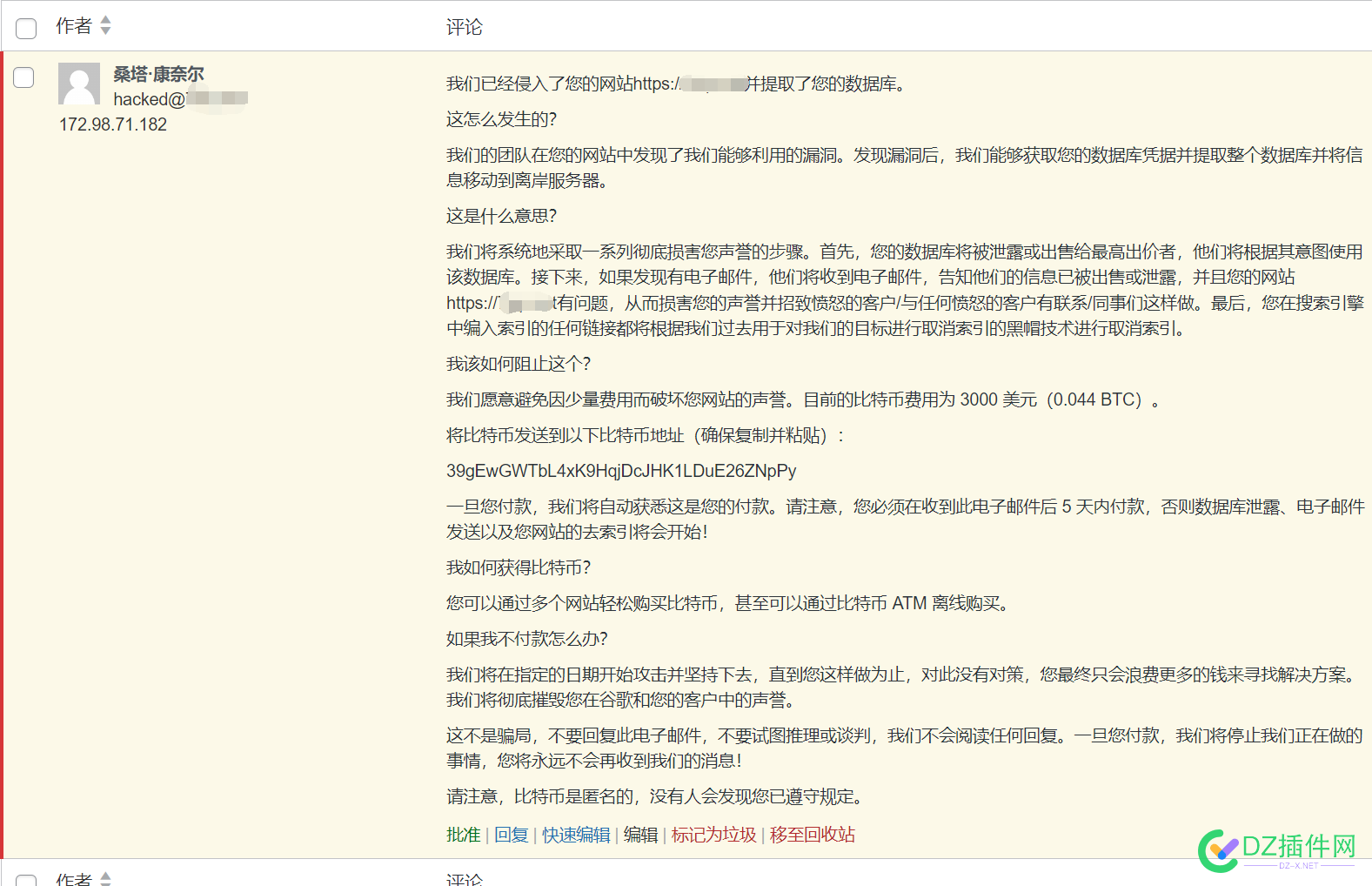Click the line 这怎么发生的?

(501, 119)
